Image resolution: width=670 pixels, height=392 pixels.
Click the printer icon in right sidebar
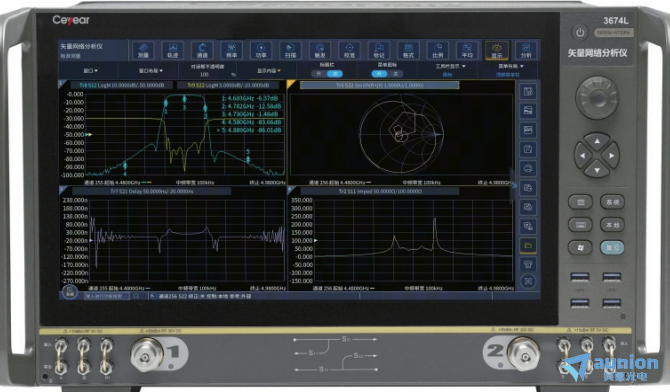(528, 168)
